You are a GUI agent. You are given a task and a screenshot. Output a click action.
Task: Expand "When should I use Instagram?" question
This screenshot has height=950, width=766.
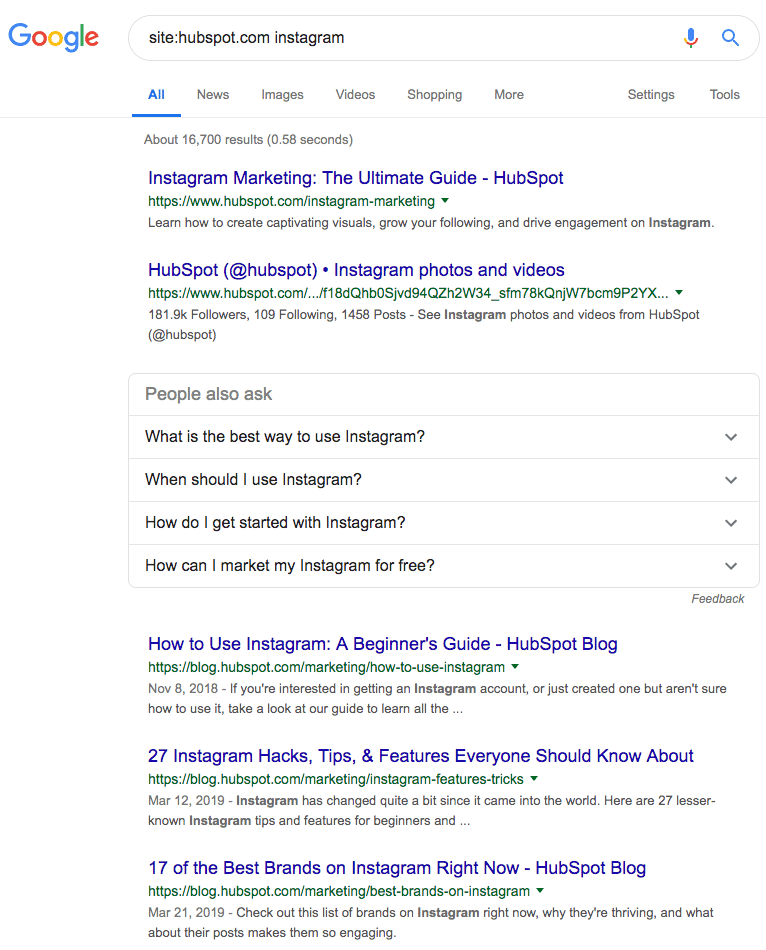(x=444, y=480)
